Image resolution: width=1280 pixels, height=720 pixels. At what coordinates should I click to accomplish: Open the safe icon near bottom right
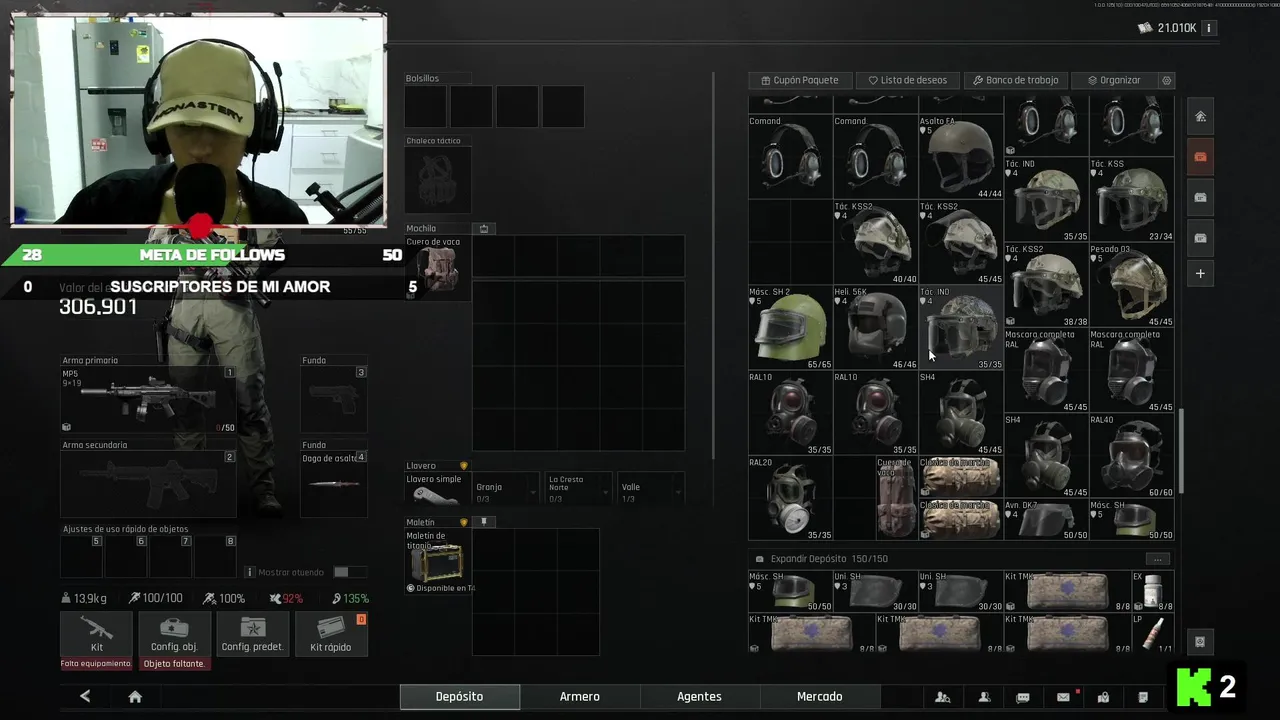[x=1201, y=642]
